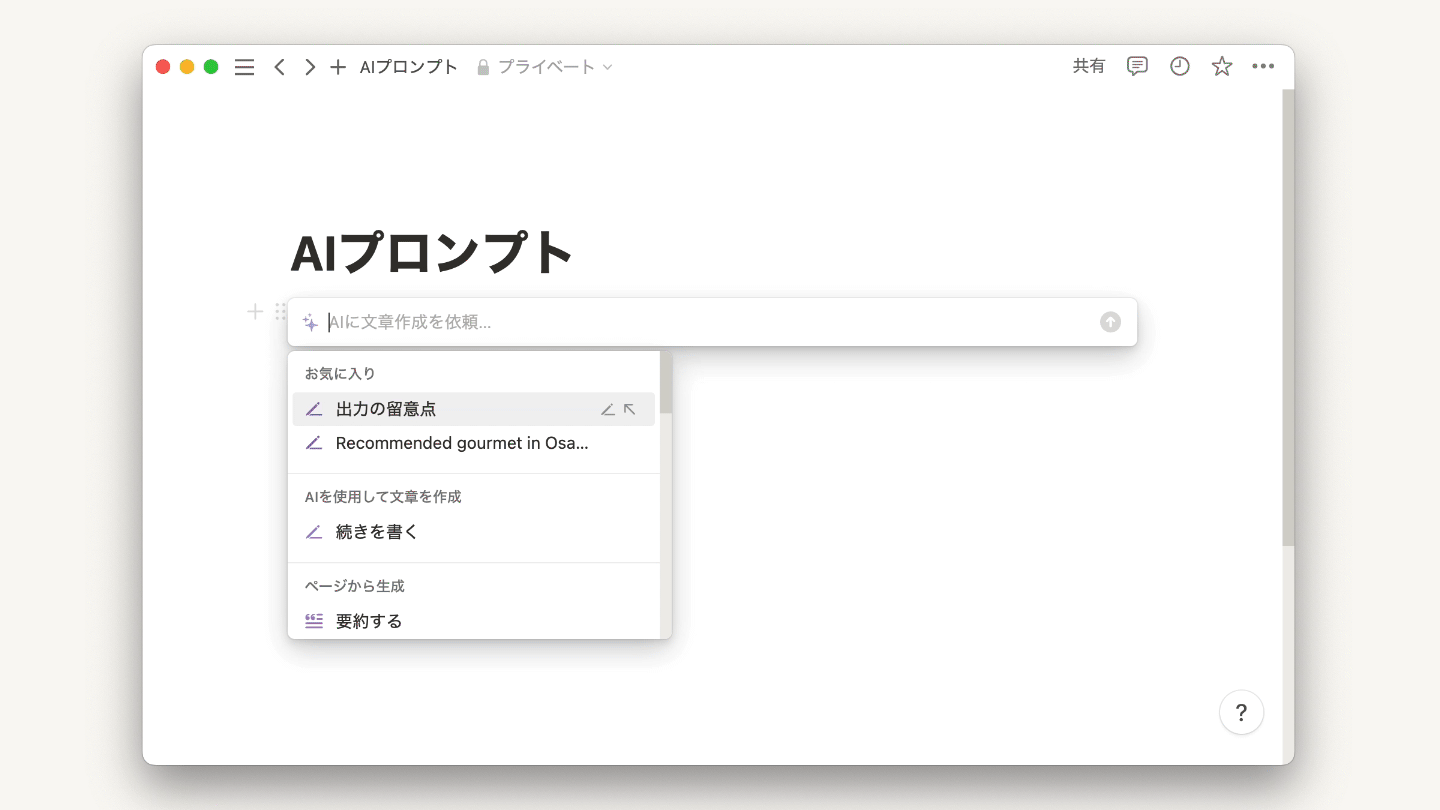Click the lock icon beside プライベート

coord(483,67)
